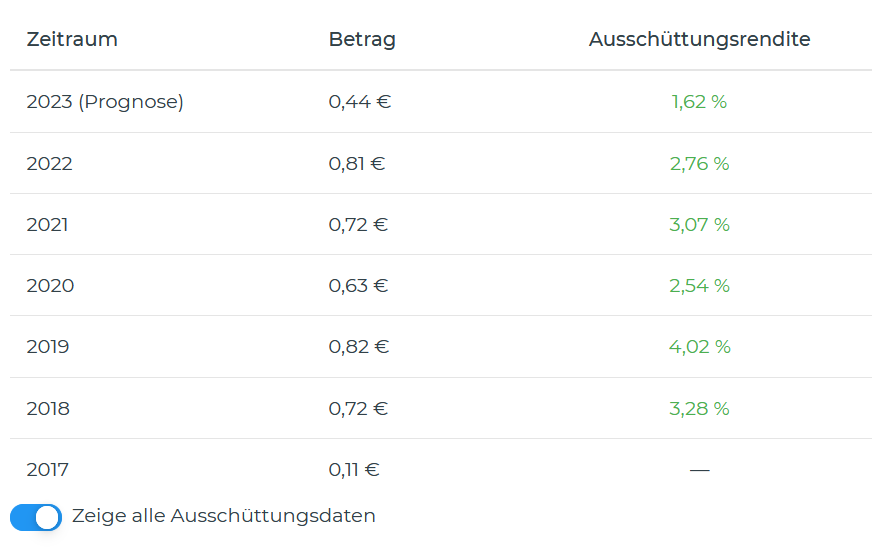
Task: Select the 2019 row year
Action: [48, 347]
